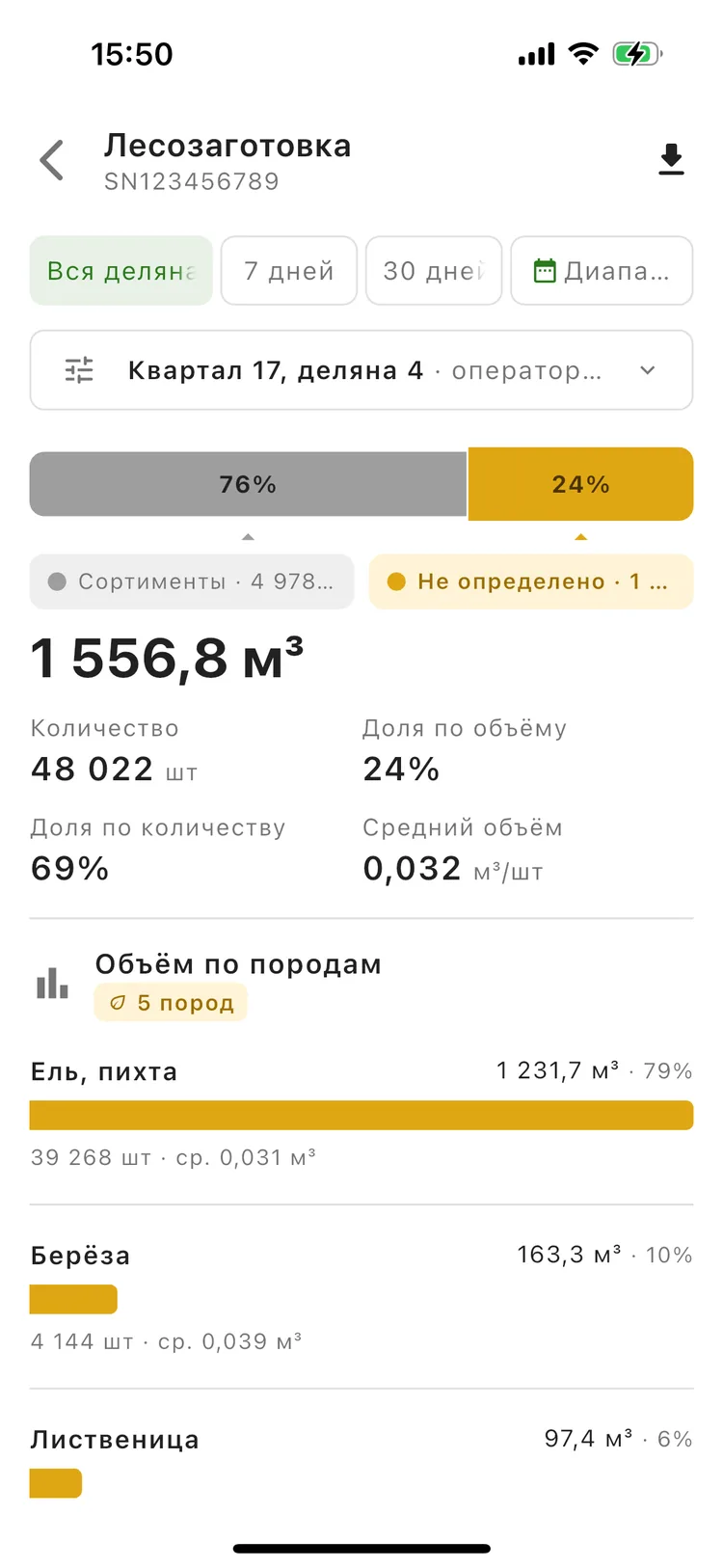Select the Сортименты category chip
Screen dimensions: 723x1568
pyautogui.click(x=192, y=581)
